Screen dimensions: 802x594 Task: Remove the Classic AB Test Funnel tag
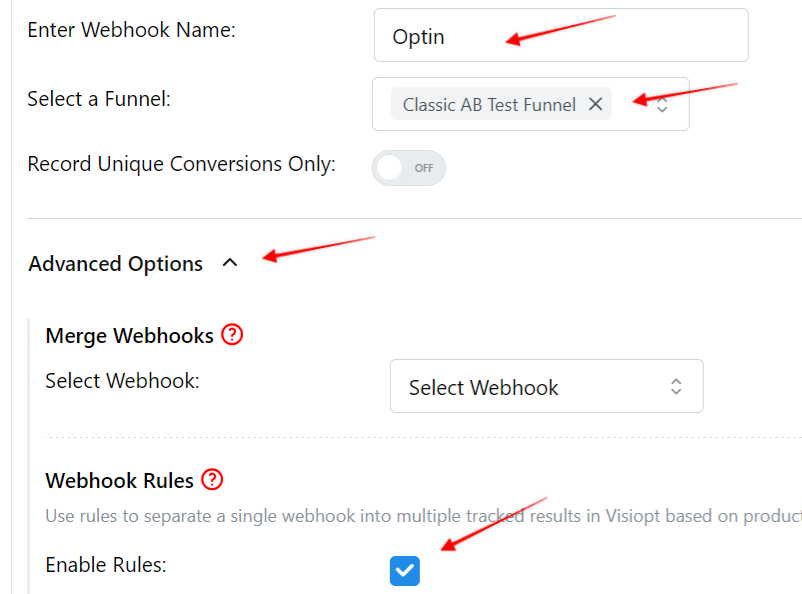(x=595, y=104)
